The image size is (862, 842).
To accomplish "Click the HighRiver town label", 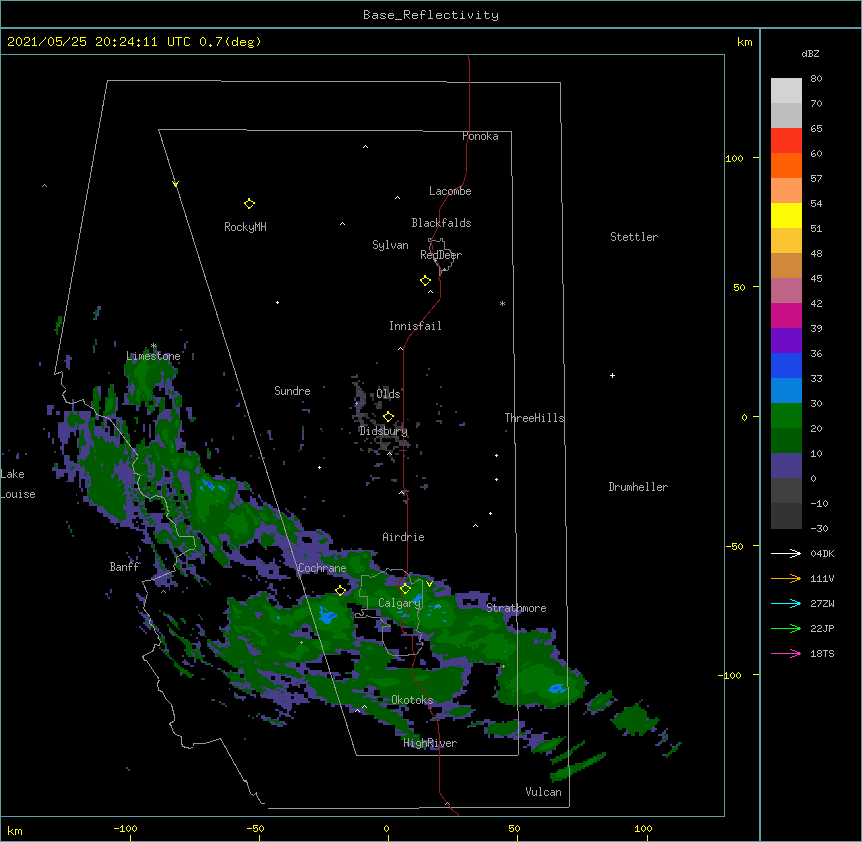I will coord(430,743).
